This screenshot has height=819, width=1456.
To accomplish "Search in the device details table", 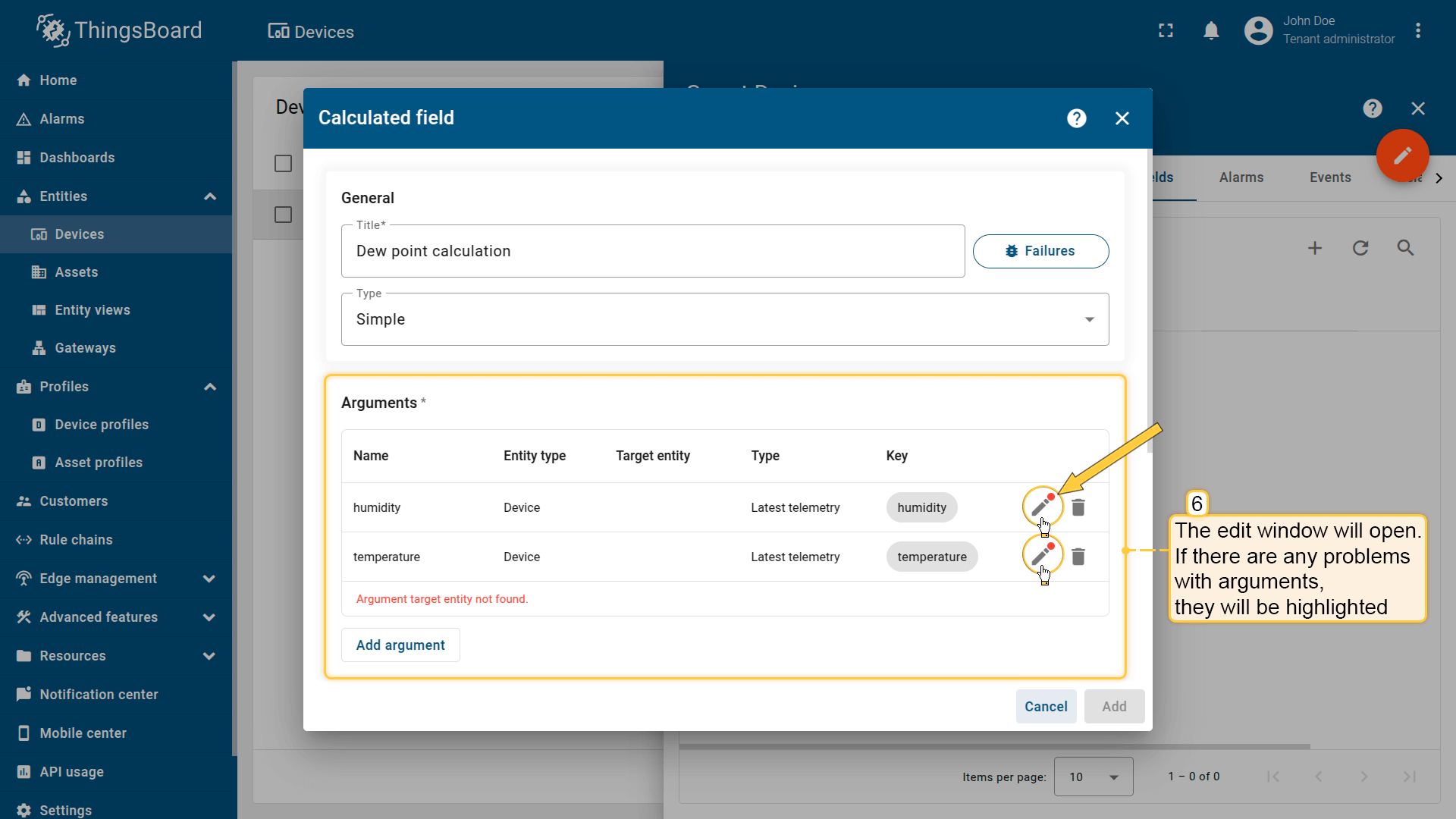I will point(1405,248).
